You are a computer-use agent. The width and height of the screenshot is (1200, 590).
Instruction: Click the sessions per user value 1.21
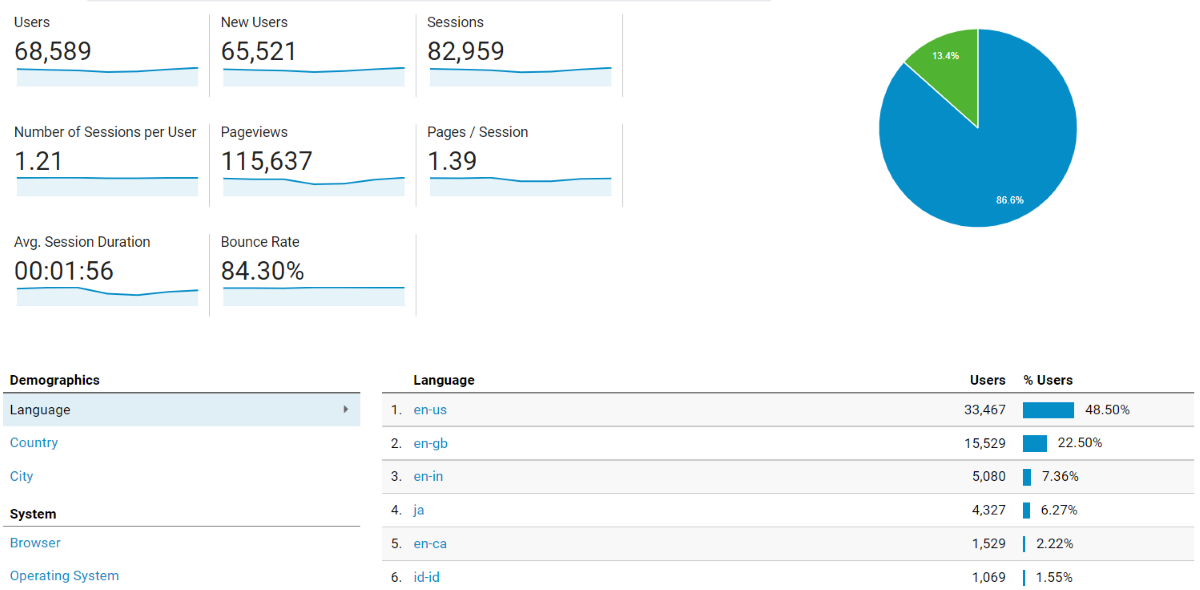tap(39, 161)
